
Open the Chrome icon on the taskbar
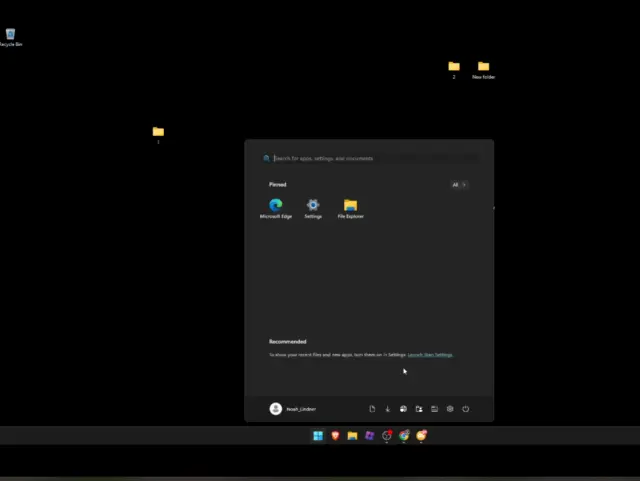click(404, 436)
